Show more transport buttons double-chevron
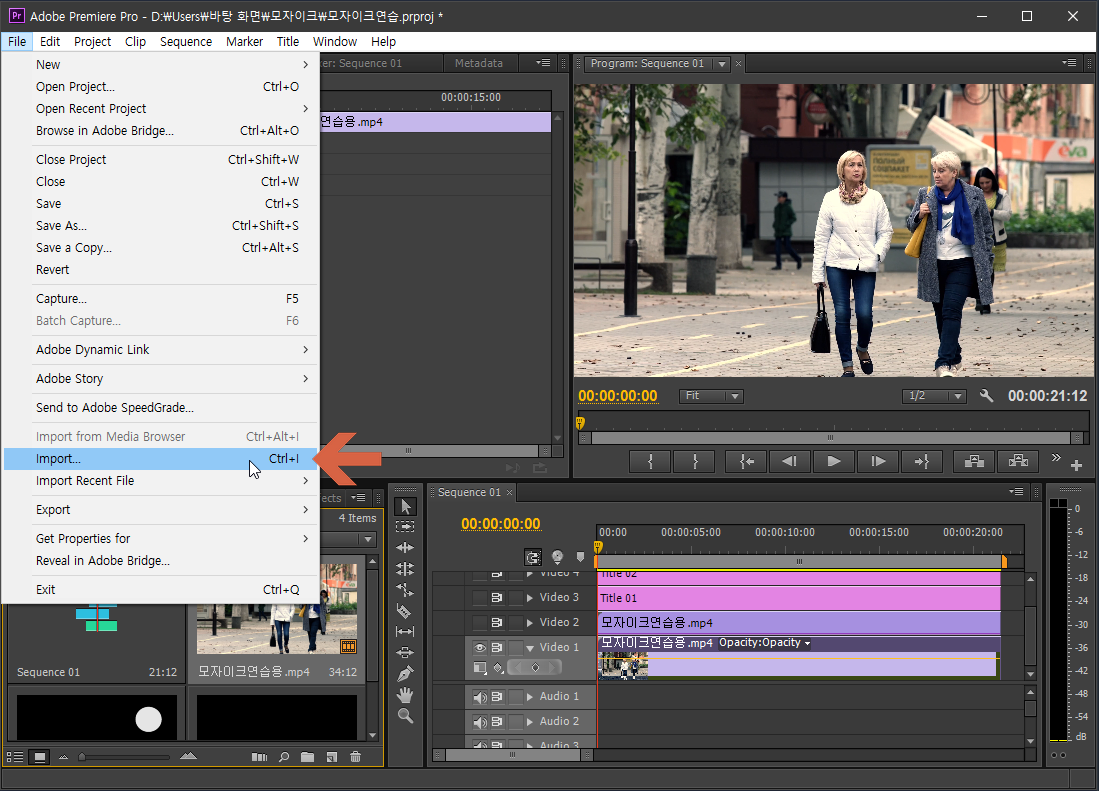This screenshot has height=791, width=1099. click(x=1056, y=458)
